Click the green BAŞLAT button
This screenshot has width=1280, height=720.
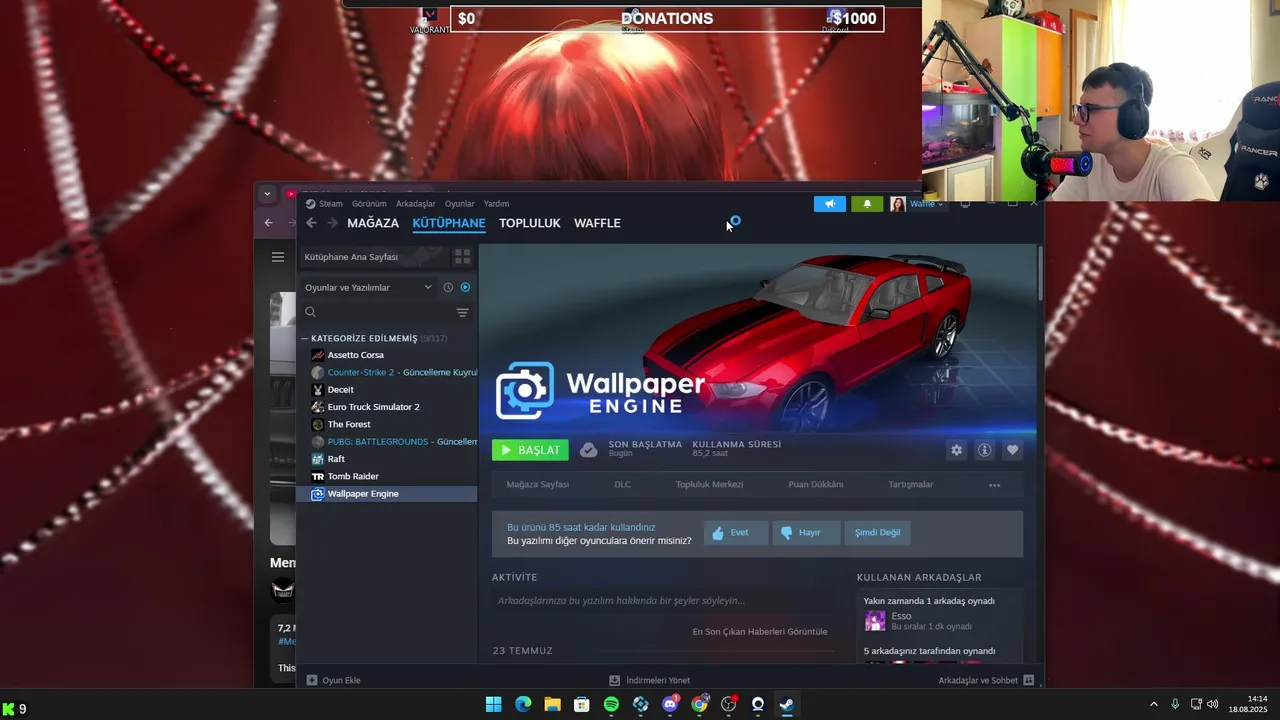[530, 450]
